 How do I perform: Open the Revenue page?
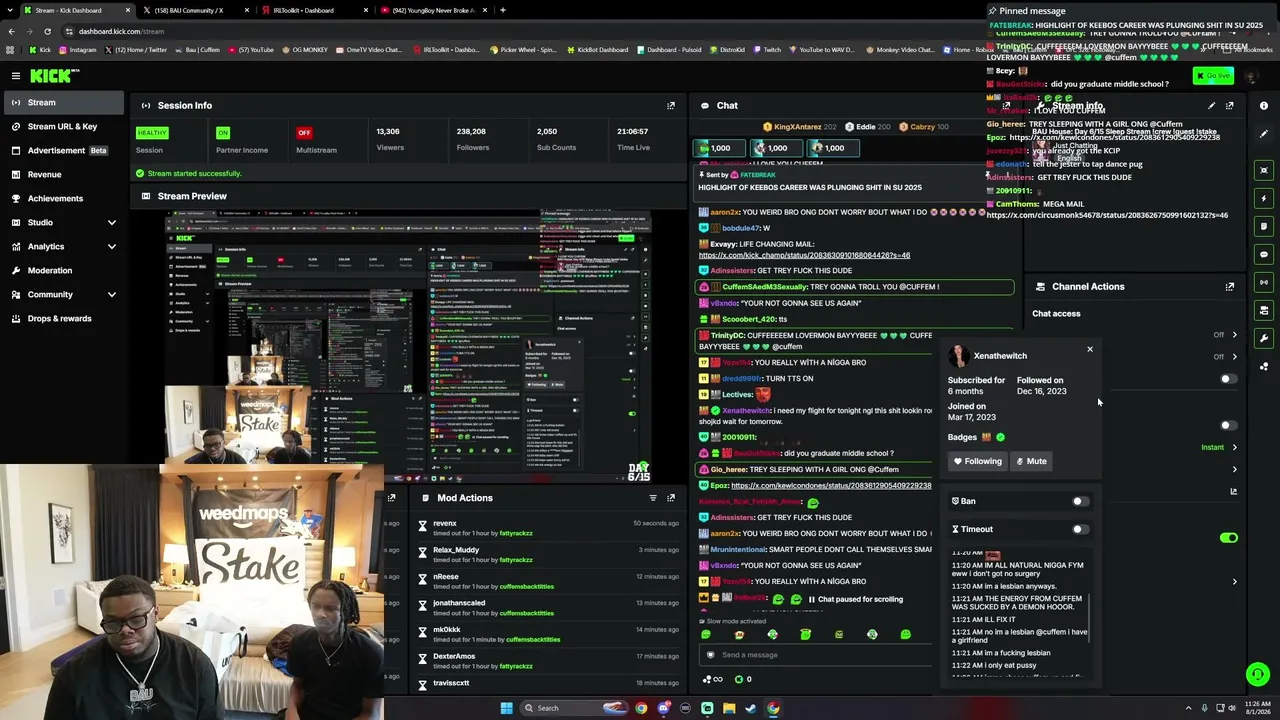click(x=62, y=174)
